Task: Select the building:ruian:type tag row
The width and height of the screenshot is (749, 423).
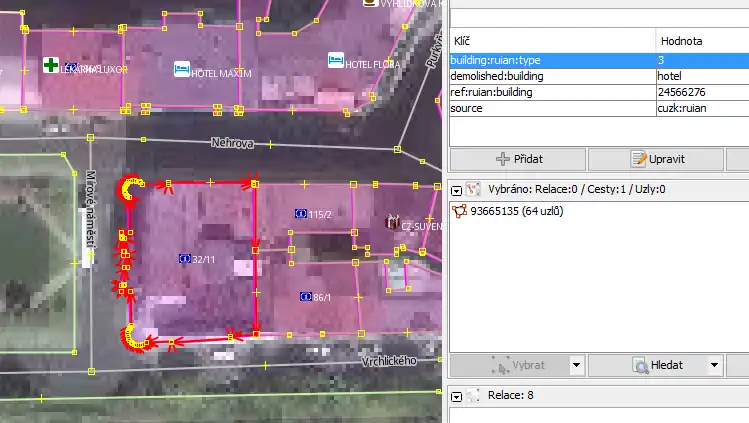Action: click(x=551, y=61)
